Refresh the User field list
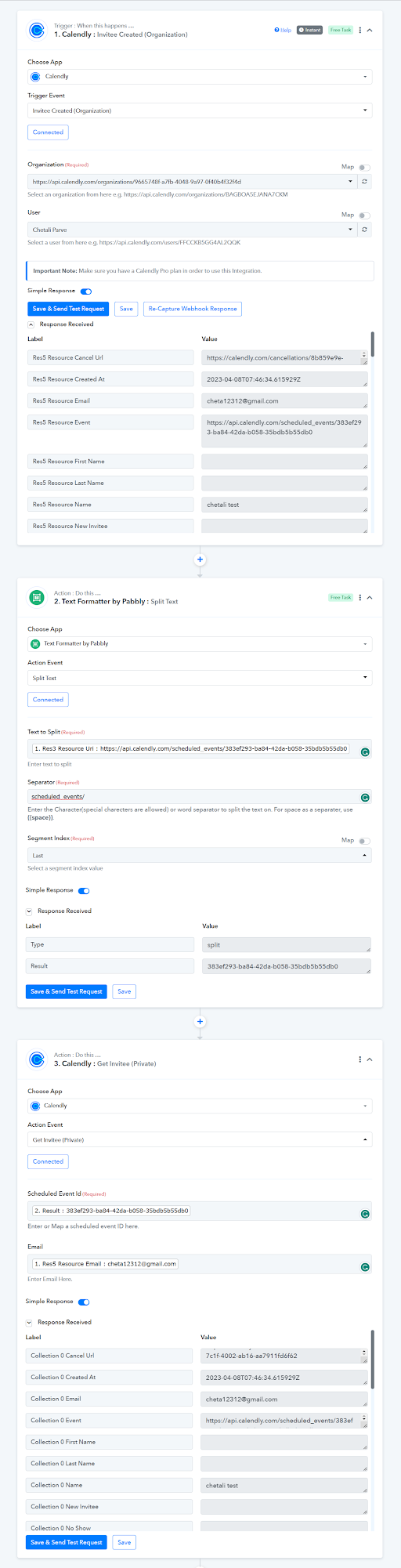Viewport: 401px width, 1568px height. [x=364, y=230]
